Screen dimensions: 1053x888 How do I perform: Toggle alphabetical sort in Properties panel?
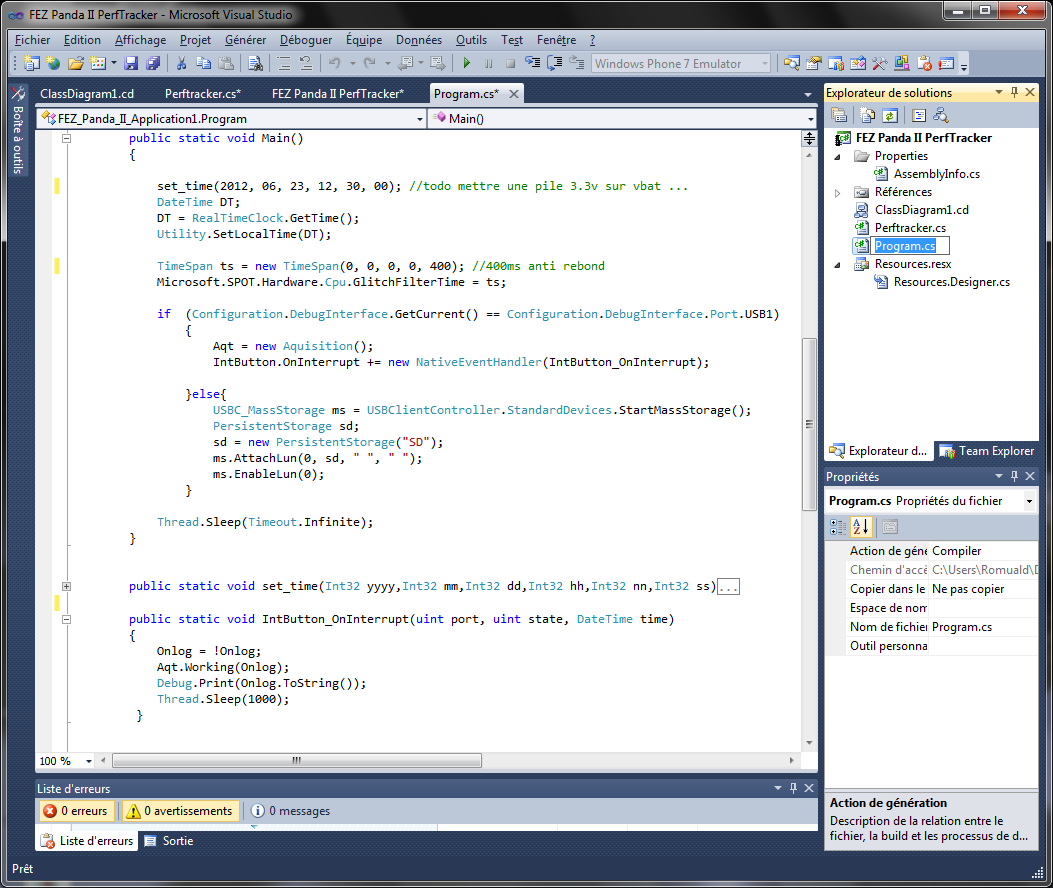pyautogui.click(x=861, y=527)
